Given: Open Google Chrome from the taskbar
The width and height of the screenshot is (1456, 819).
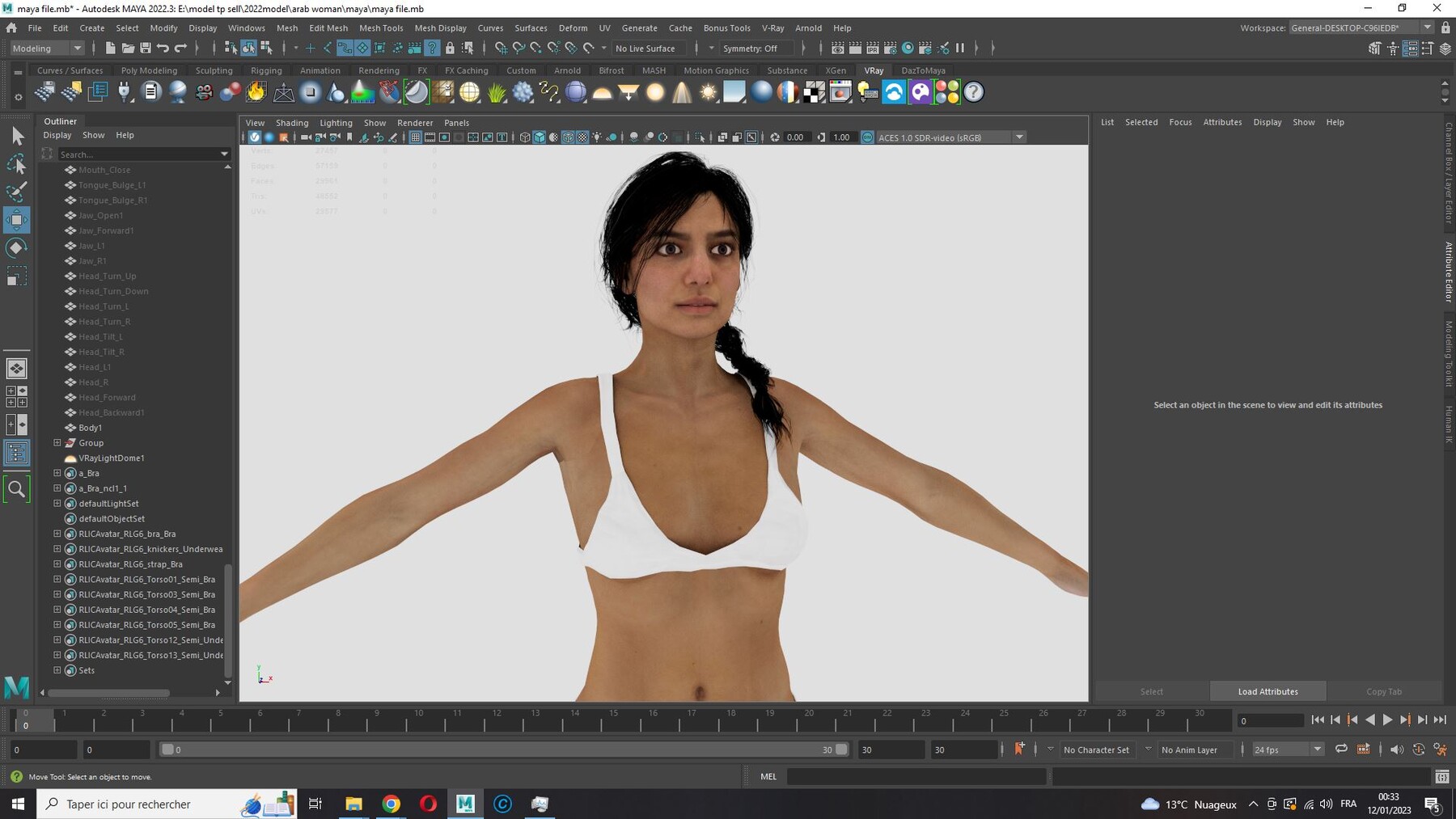Looking at the screenshot, I should [391, 804].
